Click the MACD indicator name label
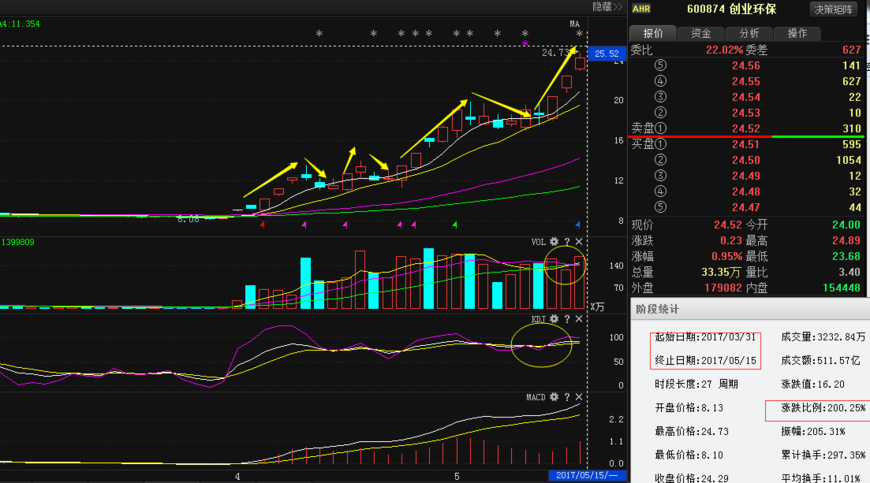This screenshot has width=870, height=483. [536, 397]
